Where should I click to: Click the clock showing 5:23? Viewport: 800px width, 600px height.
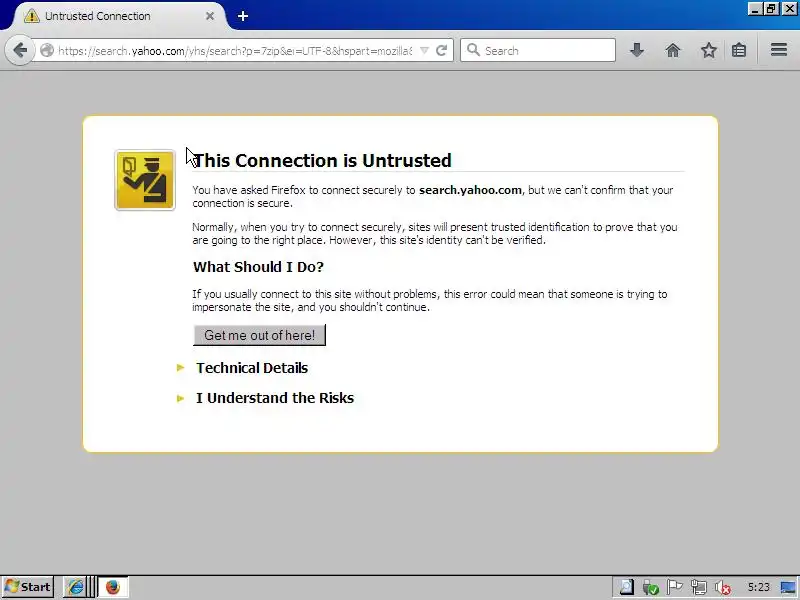(x=758, y=587)
